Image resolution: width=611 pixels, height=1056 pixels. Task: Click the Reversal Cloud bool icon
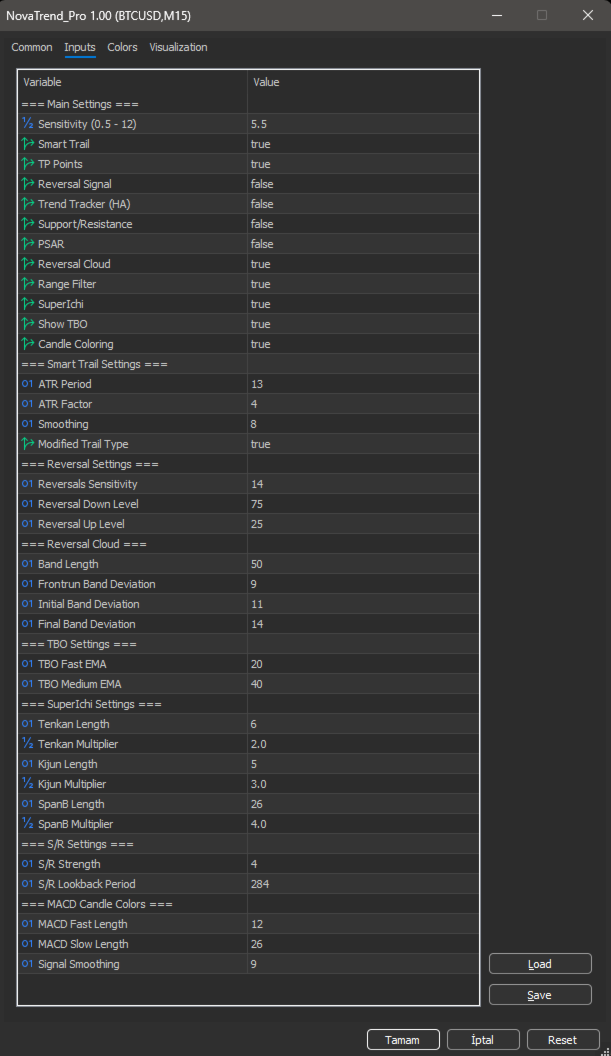pyautogui.click(x=28, y=264)
